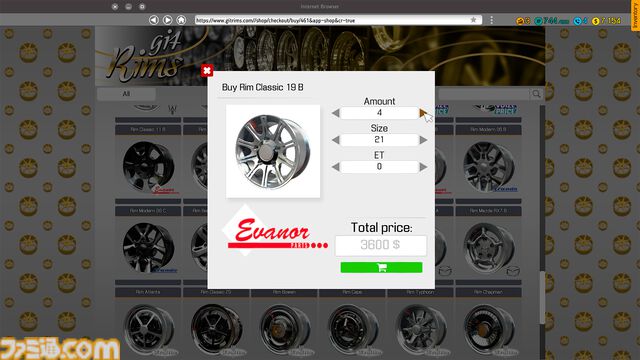The height and width of the screenshot is (360, 640).
Task: Click the shop page scrollbar handle
Action: pos(542,297)
